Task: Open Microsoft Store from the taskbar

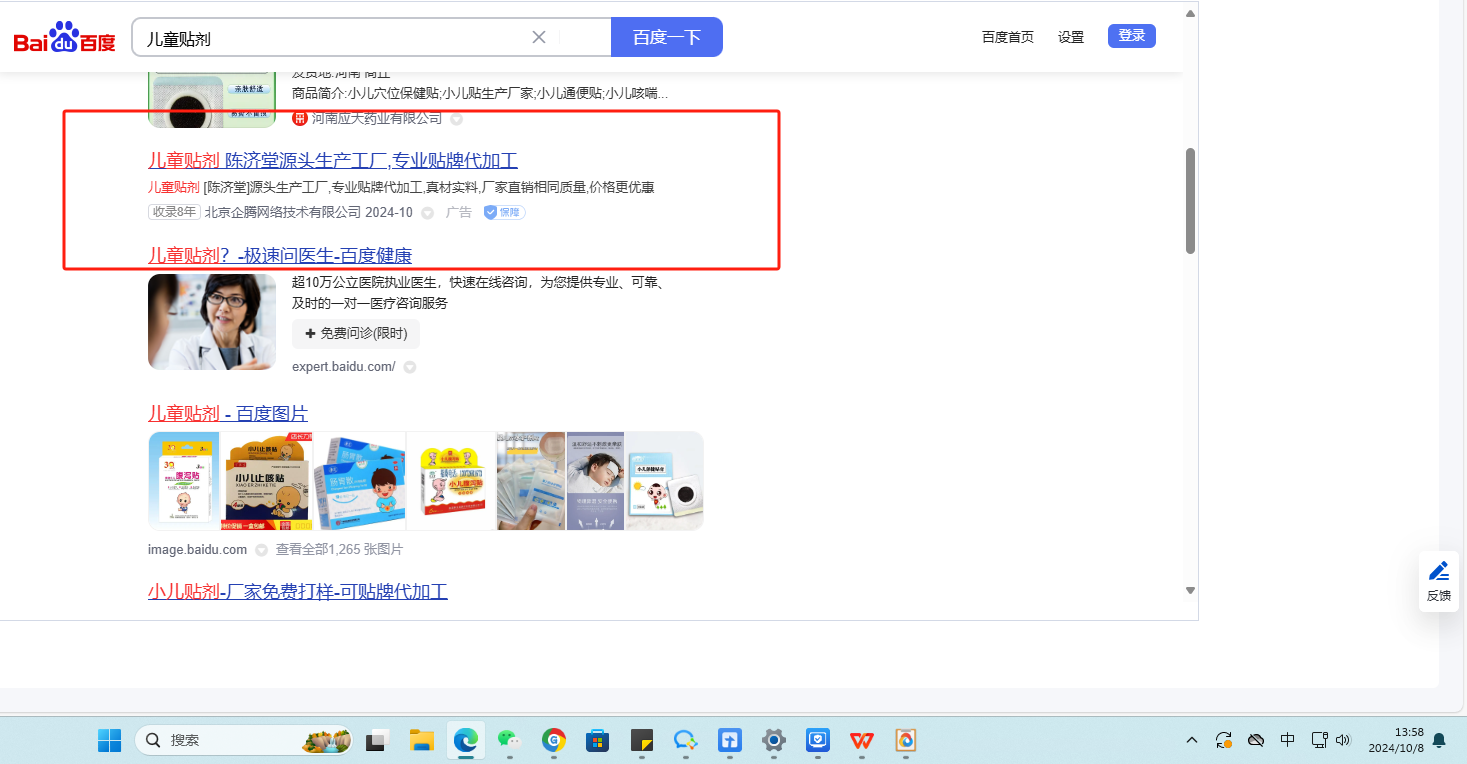Action: 597,741
